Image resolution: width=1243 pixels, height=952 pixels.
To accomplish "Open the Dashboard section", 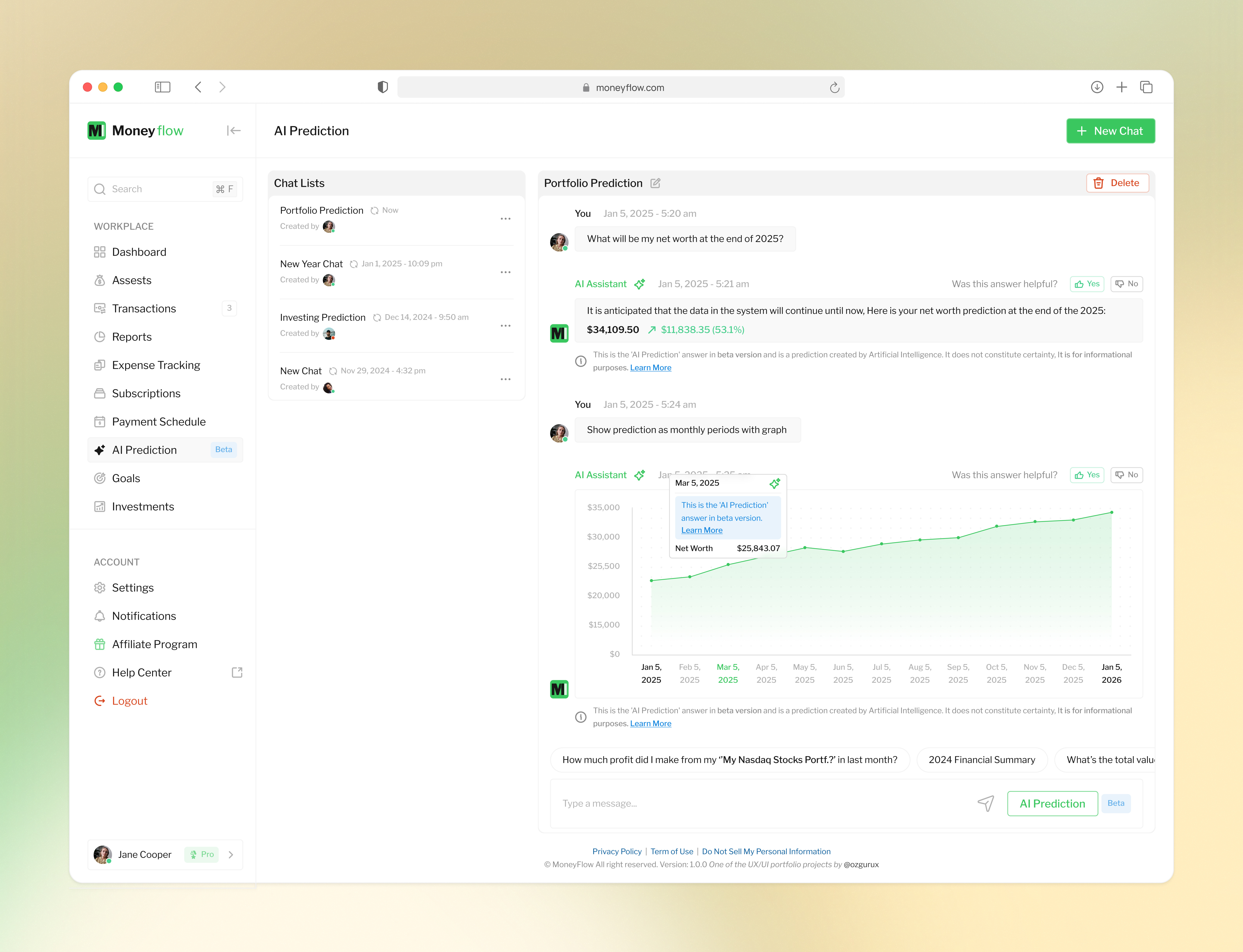I will [139, 252].
